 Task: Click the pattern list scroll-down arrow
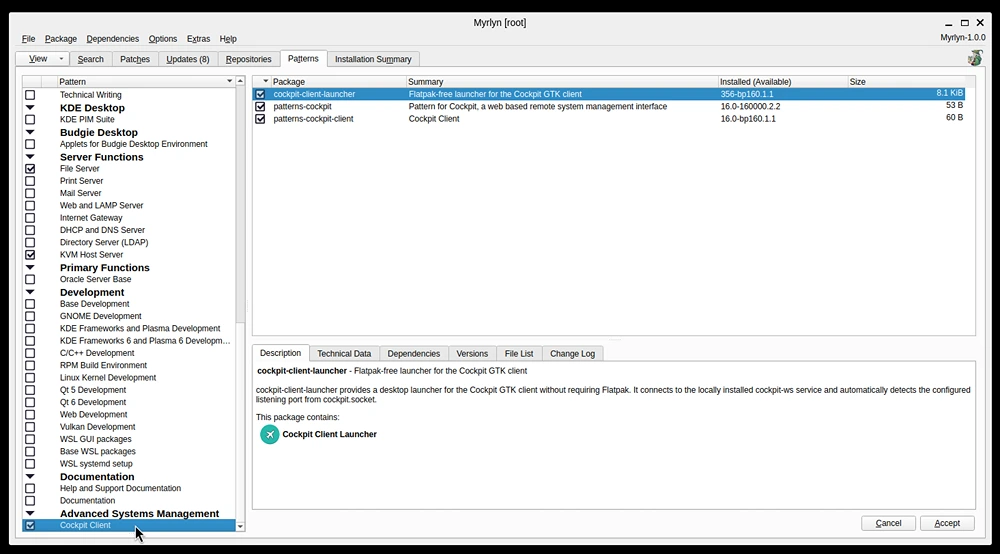240,527
